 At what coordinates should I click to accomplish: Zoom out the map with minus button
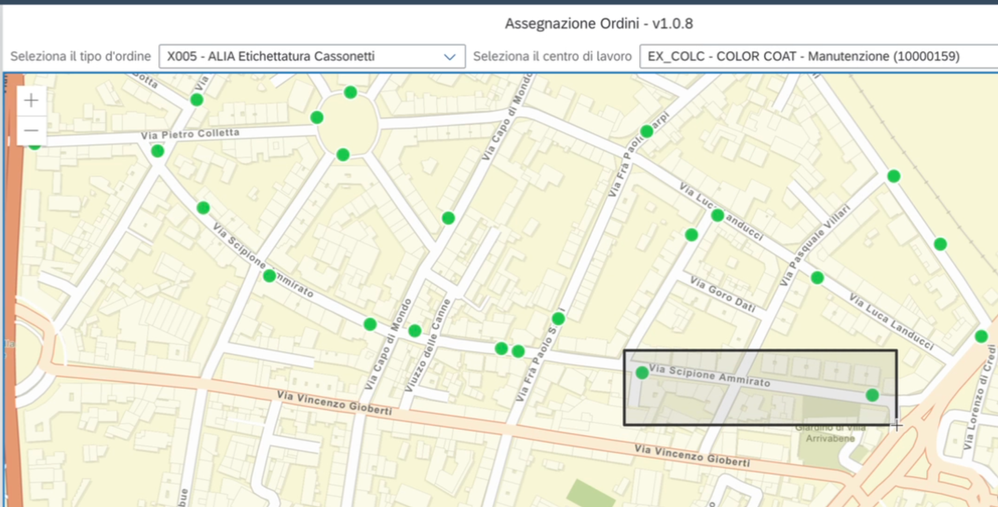[x=31, y=131]
